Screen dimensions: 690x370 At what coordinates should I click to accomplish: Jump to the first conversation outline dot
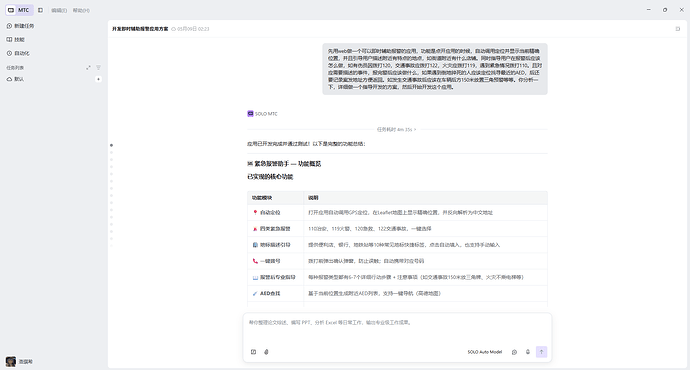point(111,145)
